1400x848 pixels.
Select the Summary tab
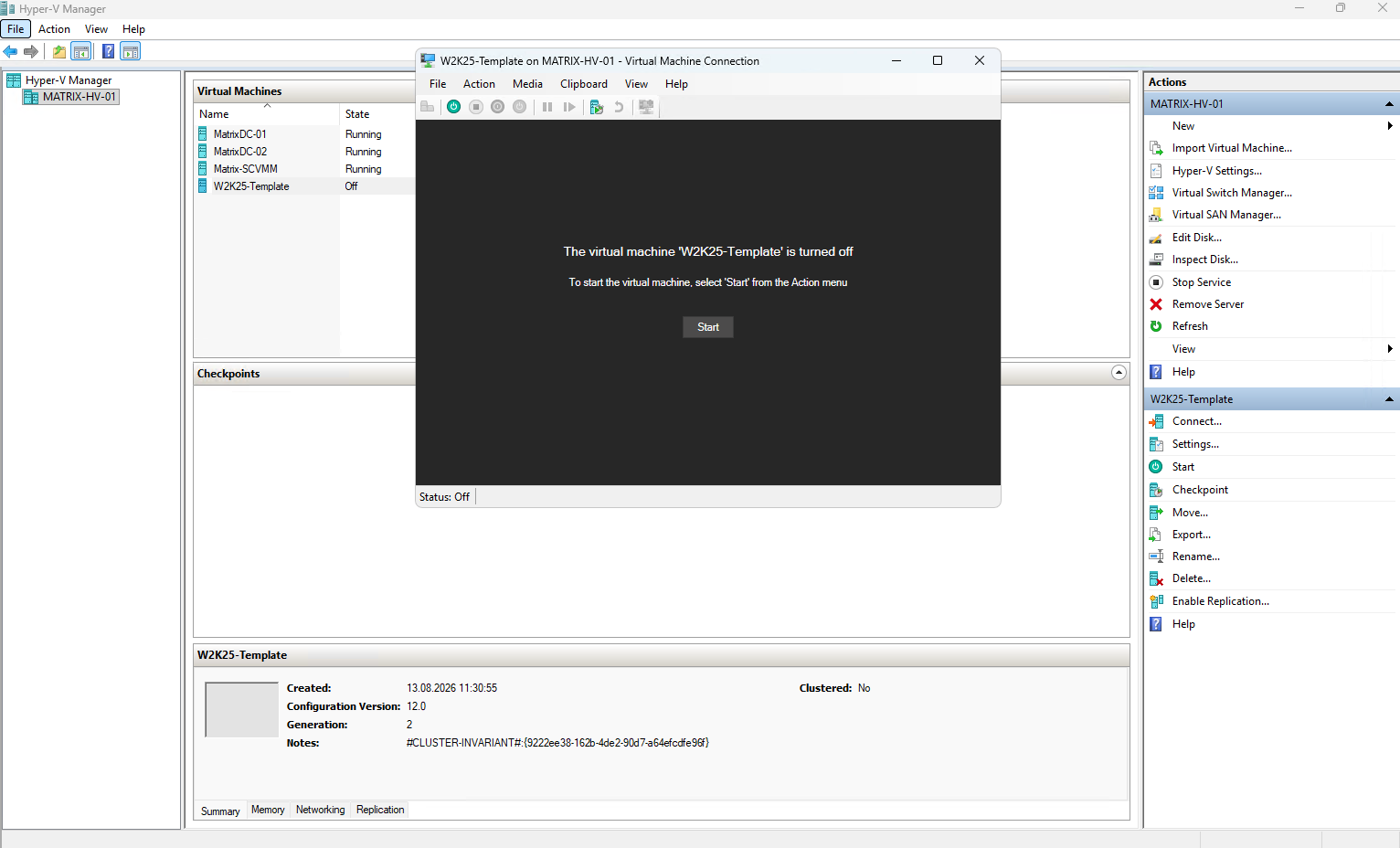[x=220, y=811]
